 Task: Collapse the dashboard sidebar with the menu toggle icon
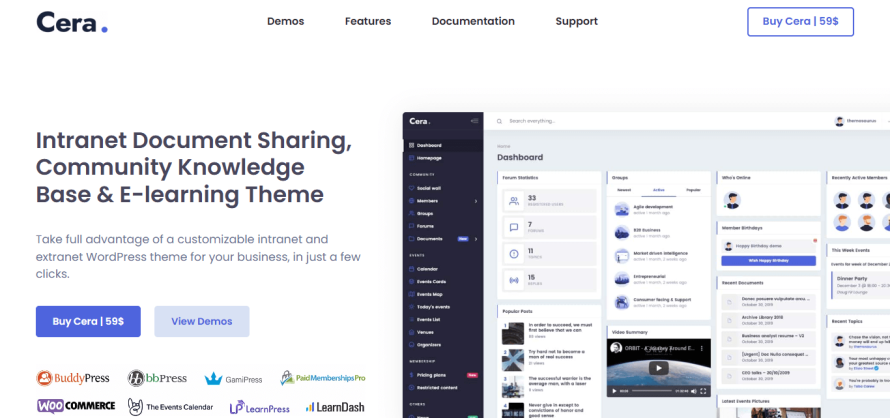point(475,121)
